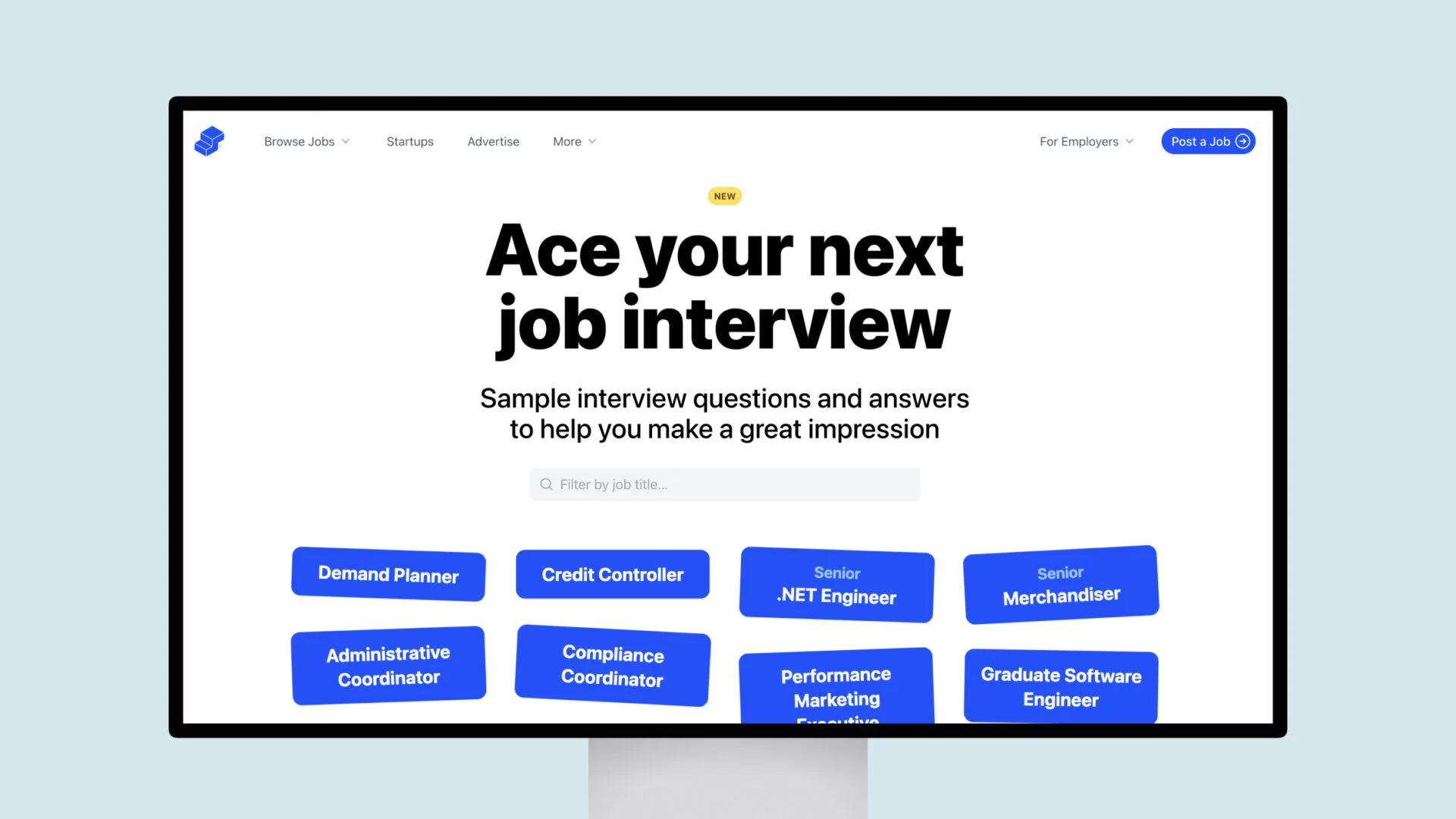
Task: Click the search/filter magnifying glass icon
Action: click(547, 484)
